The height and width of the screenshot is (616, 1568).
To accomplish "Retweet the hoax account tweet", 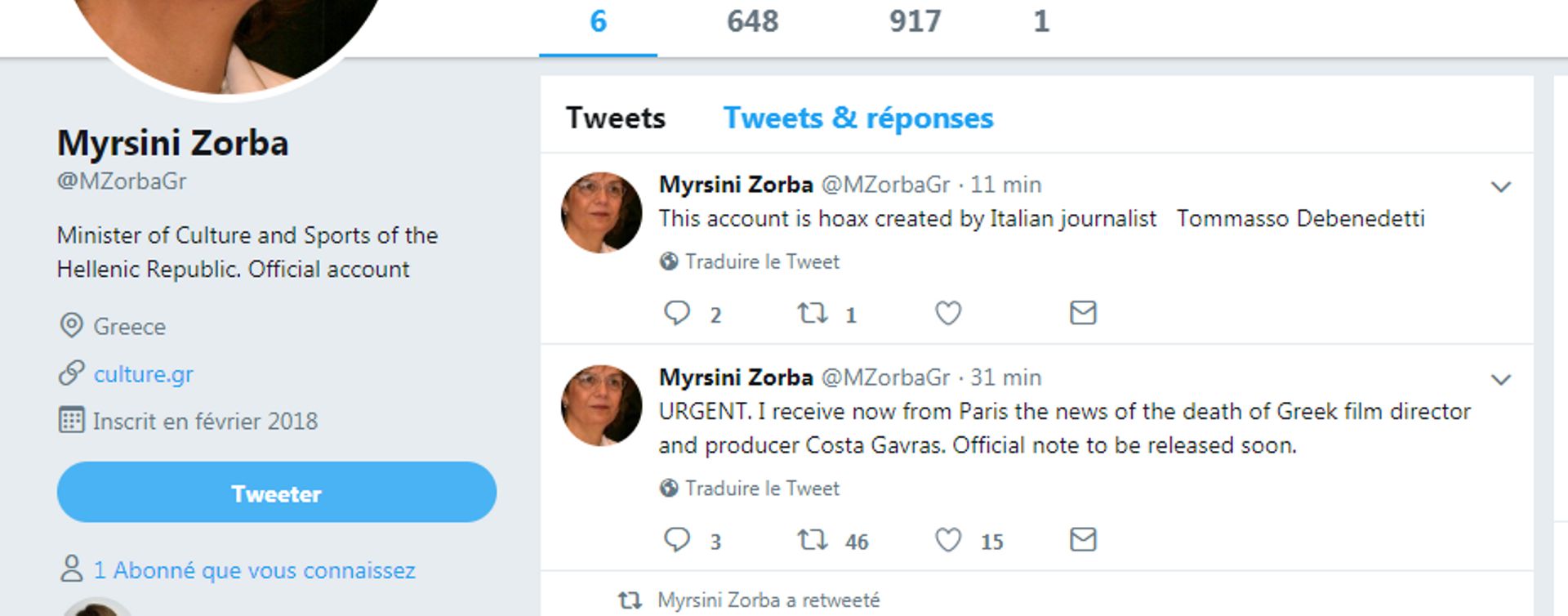I will pos(813,313).
